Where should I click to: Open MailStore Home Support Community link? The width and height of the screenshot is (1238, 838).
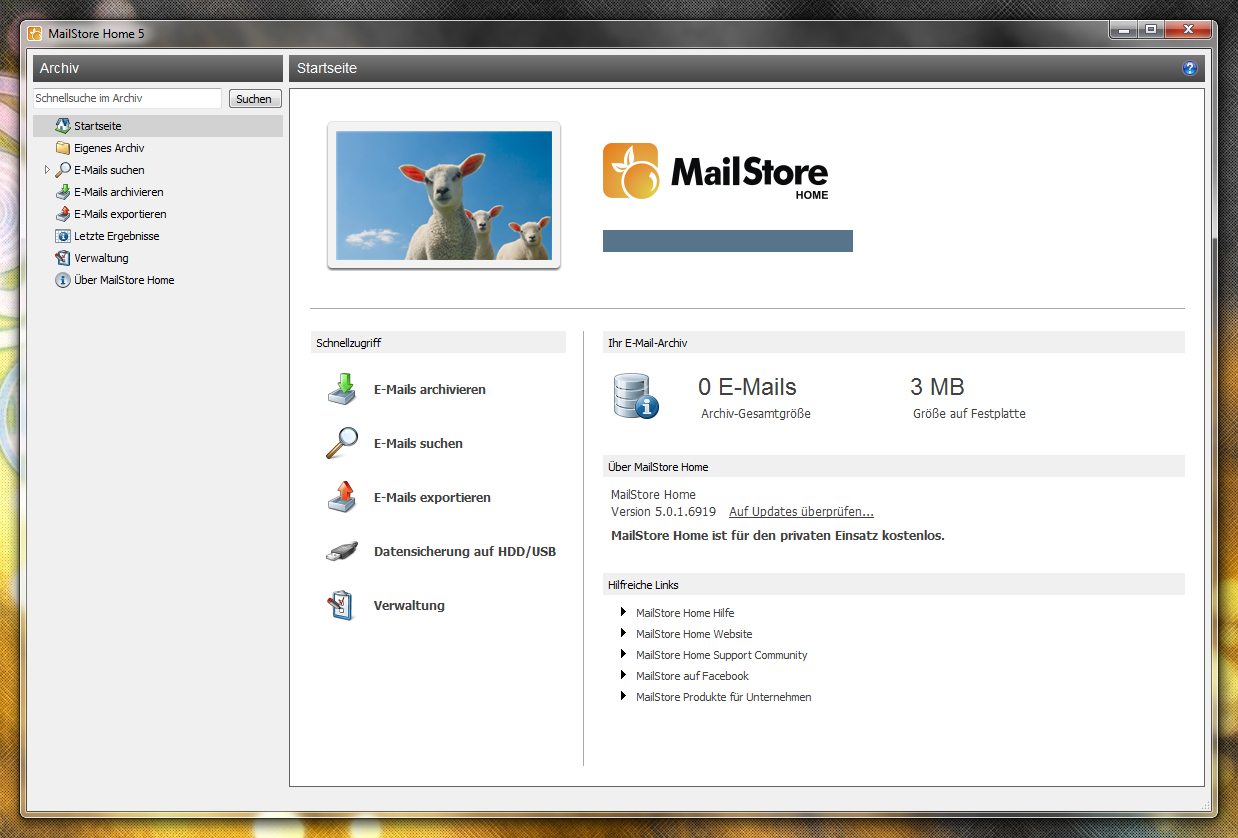tap(721, 655)
